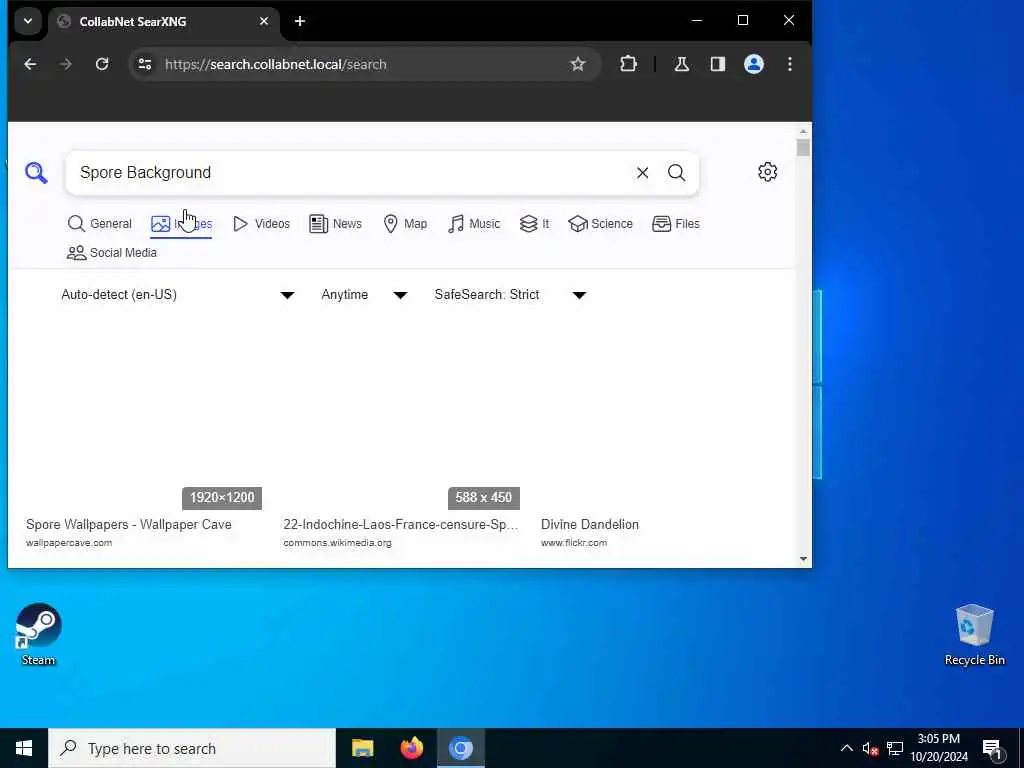Clear the search query with the X
Screen dimensions: 1024x768
[x=643, y=172]
